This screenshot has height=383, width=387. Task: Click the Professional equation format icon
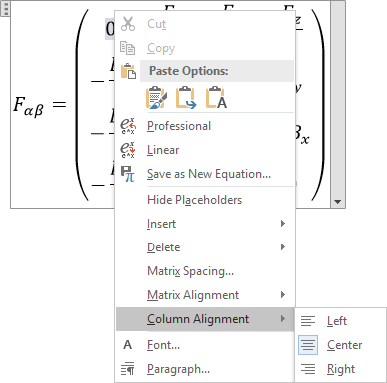[128, 126]
